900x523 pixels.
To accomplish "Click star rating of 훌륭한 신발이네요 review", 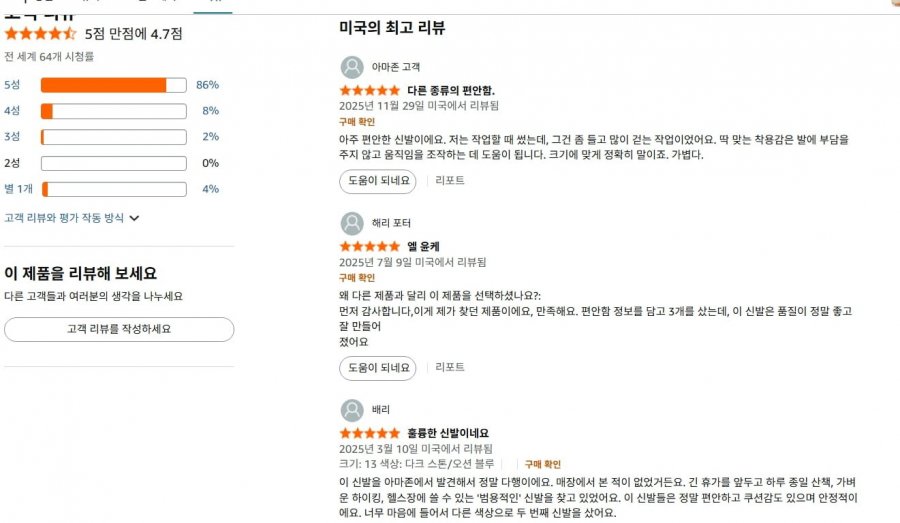I will tap(369, 433).
